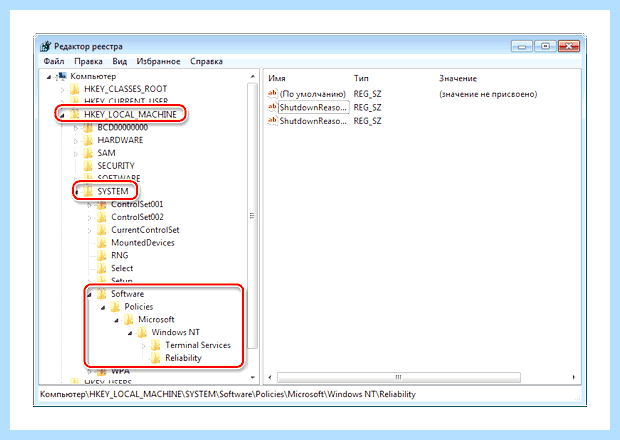Click the folder icon beside Select
620x440 pixels.
(x=102, y=268)
